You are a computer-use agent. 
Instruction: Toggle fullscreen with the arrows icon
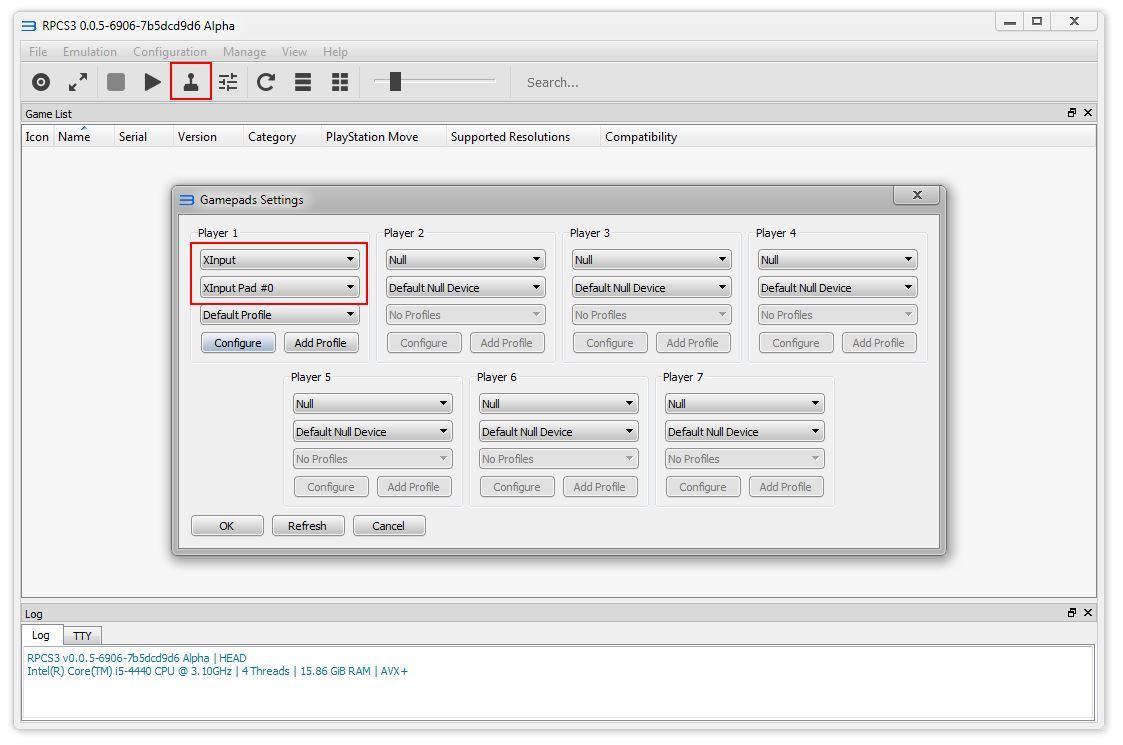(78, 82)
